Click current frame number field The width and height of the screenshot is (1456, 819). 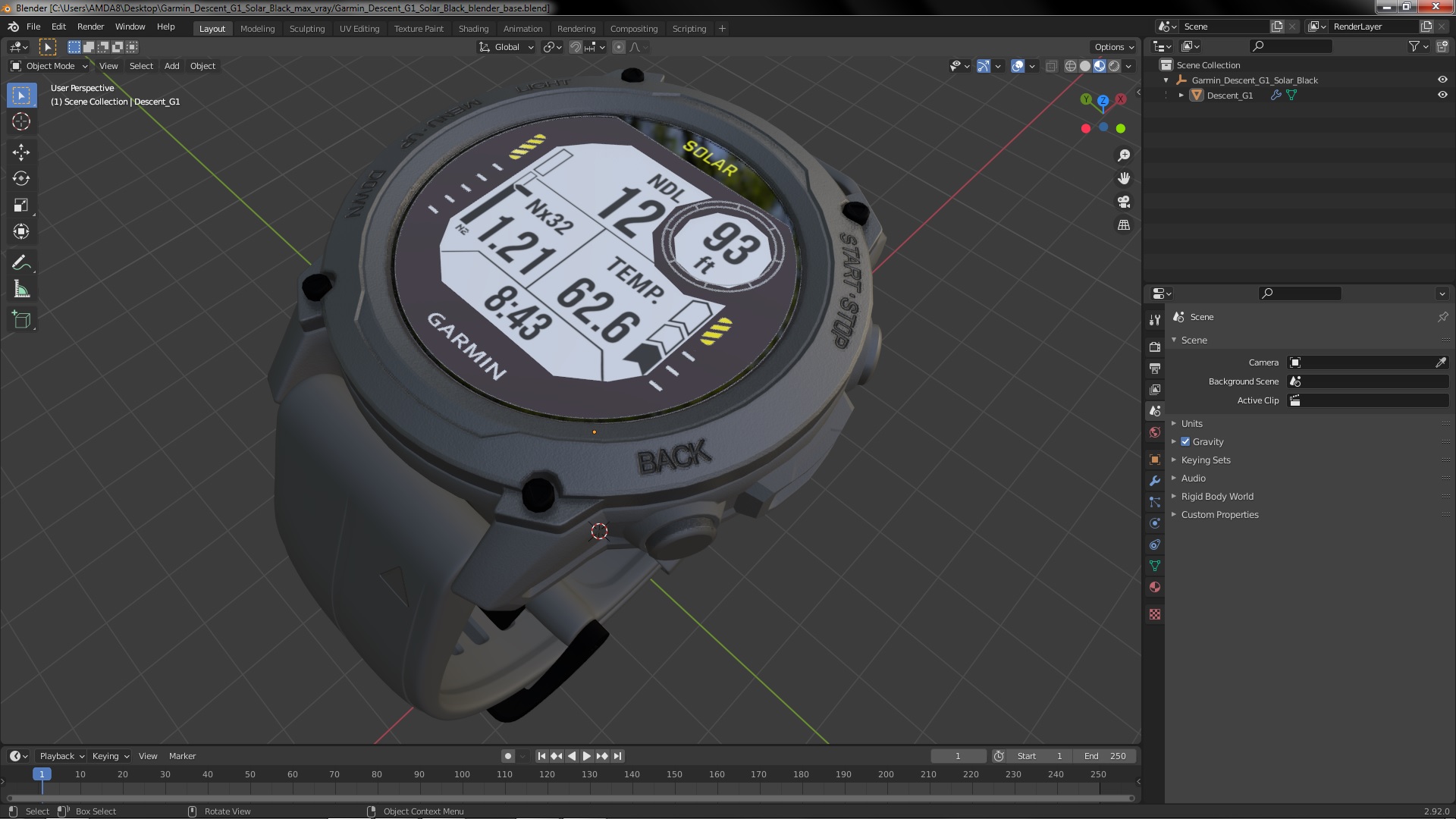tap(958, 756)
